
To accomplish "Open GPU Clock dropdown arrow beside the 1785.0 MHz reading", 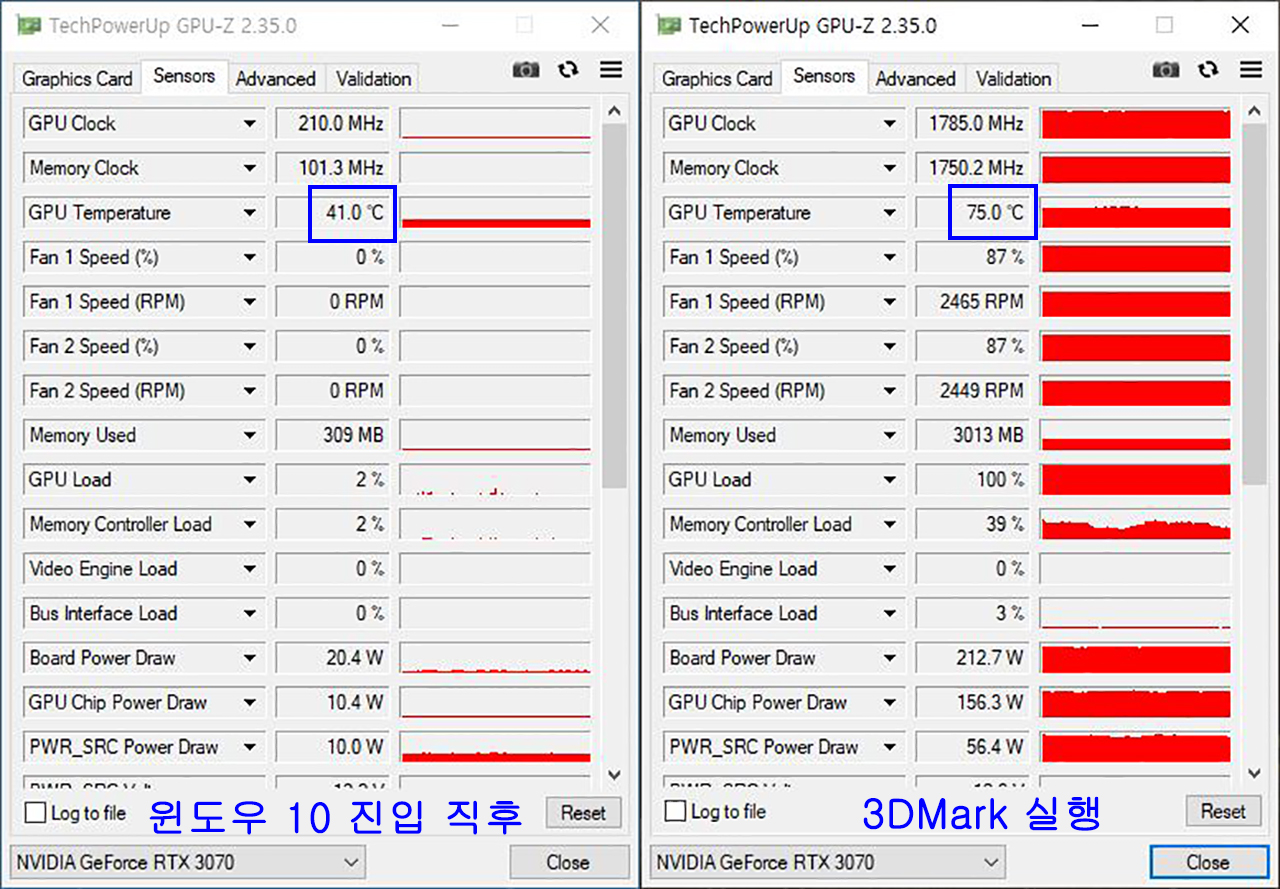I will [x=889, y=124].
